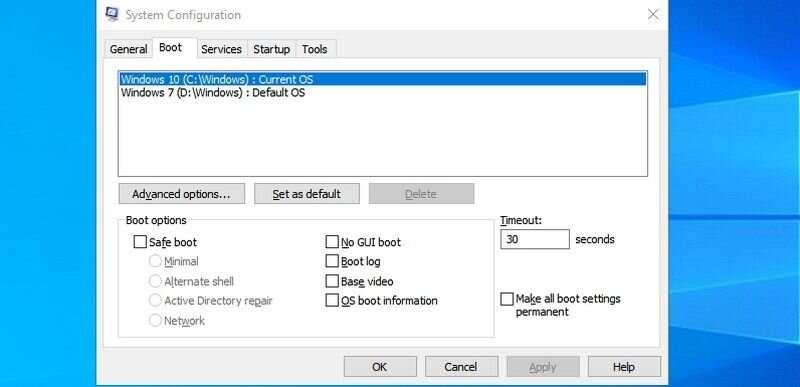Enable the Safe boot checkbox
Image resolution: width=800 pixels, height=387 pixels.
click(x=140, y=242)
